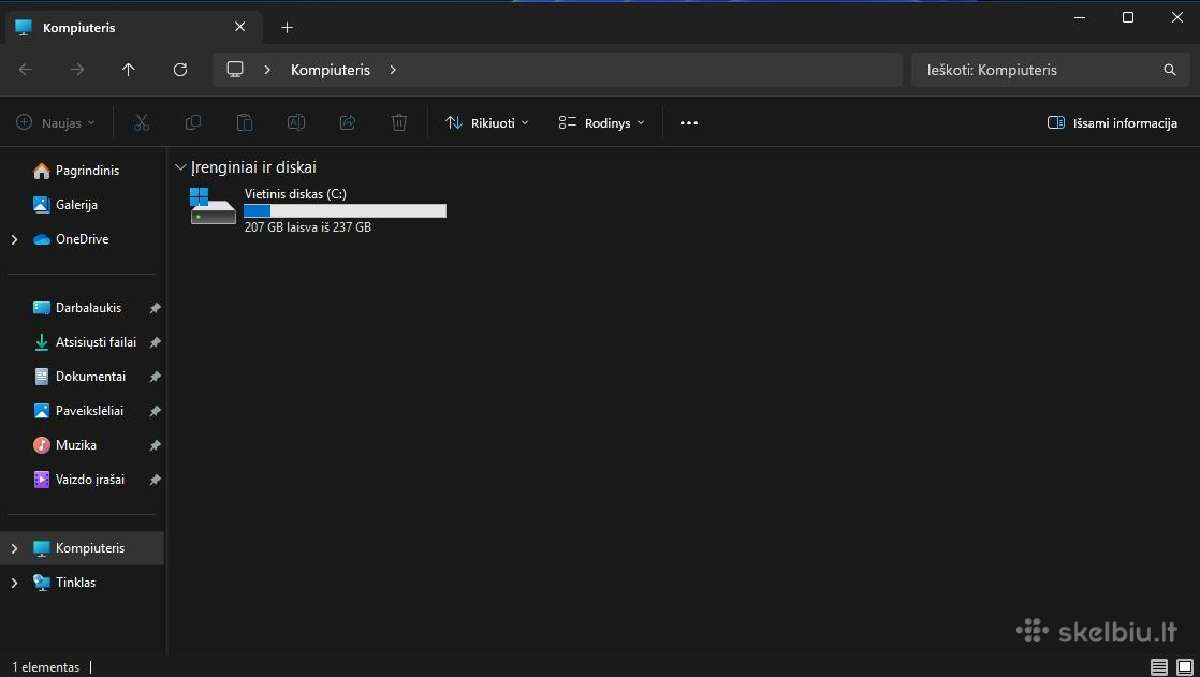
Task: Expand Kompiuteris tree node in sidebar
Action: (x=14, y=549)
